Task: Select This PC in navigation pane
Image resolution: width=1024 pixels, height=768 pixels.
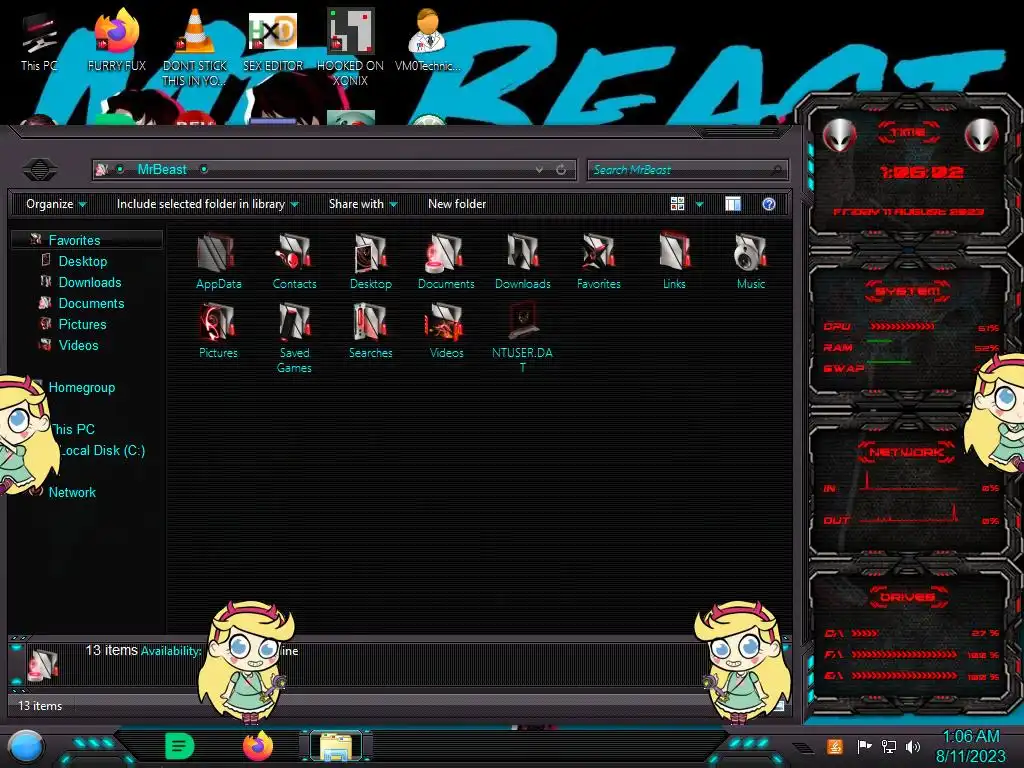Action: (x=73, y=429)
